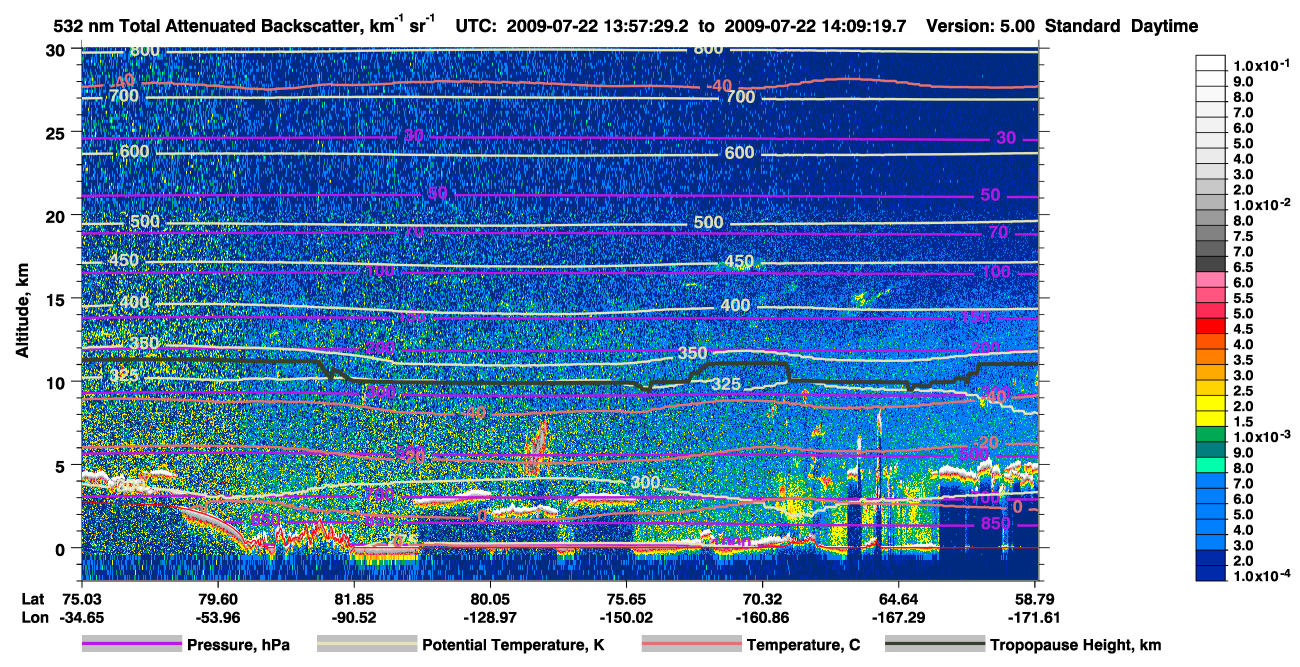
Task: Click the 'Lon' row label below the plot
Action: (33, 618)
